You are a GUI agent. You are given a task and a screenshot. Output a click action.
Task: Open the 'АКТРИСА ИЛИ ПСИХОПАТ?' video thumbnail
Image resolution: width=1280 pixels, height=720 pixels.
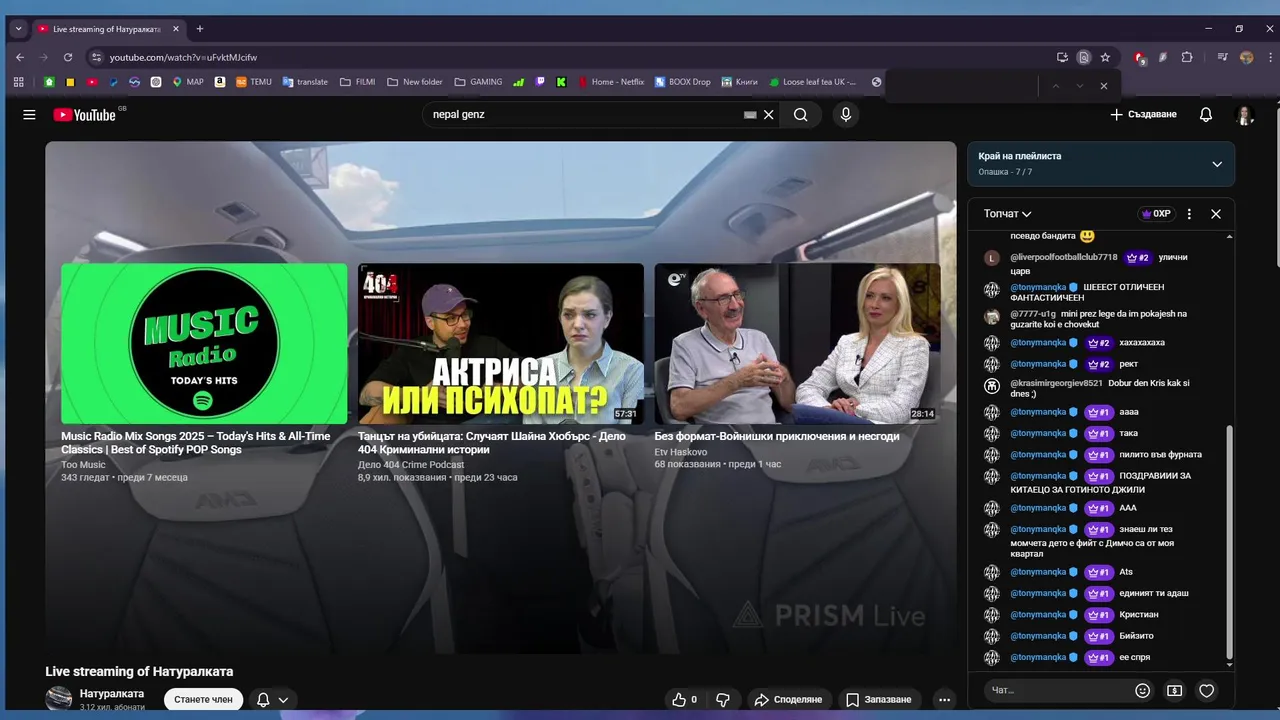[501, 344]
